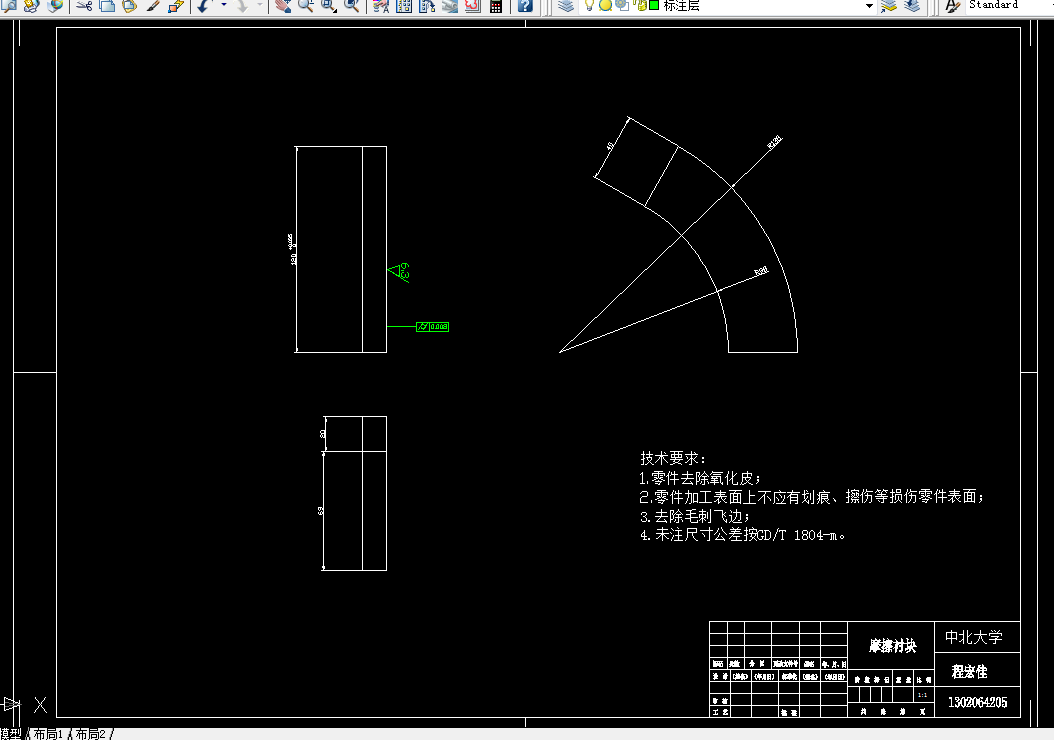Select note 2.零件加工表面上不应有划痕

[811, 497]
